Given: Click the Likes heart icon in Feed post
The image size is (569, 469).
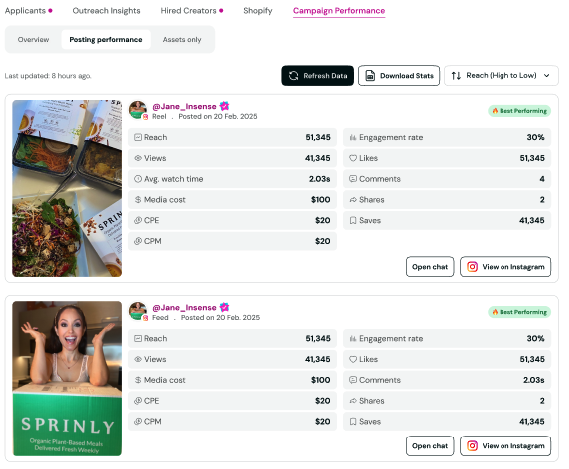Looking at the screenshot, I should (353, 359).
